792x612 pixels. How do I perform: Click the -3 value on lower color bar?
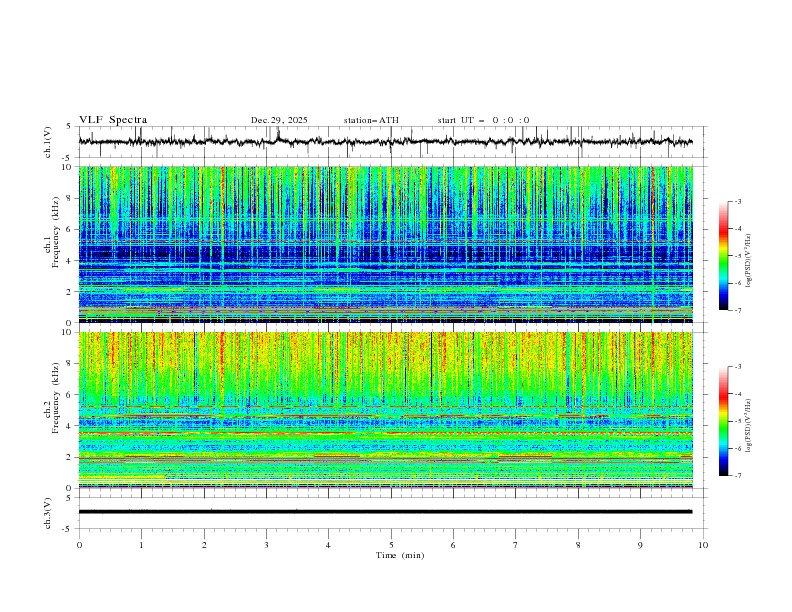(x=737, y=367)
